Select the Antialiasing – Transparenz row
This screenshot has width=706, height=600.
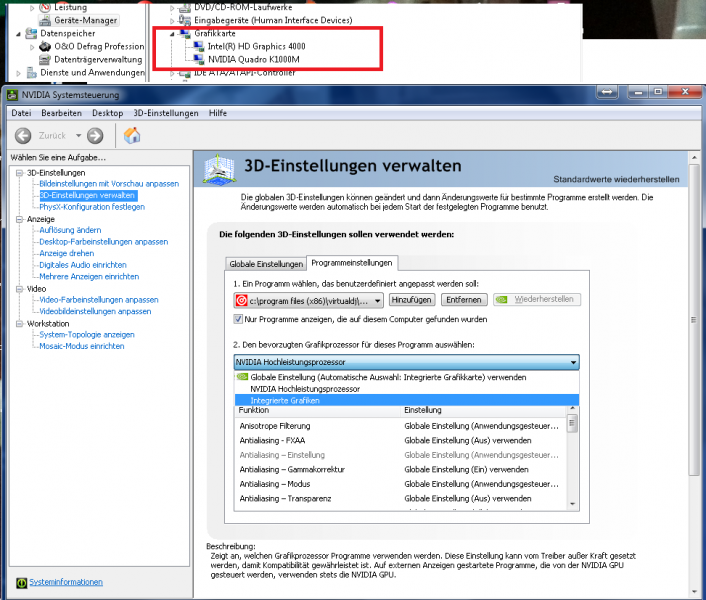tap(401, 499)
